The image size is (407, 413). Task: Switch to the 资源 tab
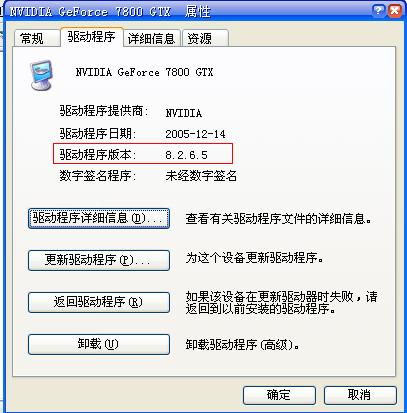205,38
